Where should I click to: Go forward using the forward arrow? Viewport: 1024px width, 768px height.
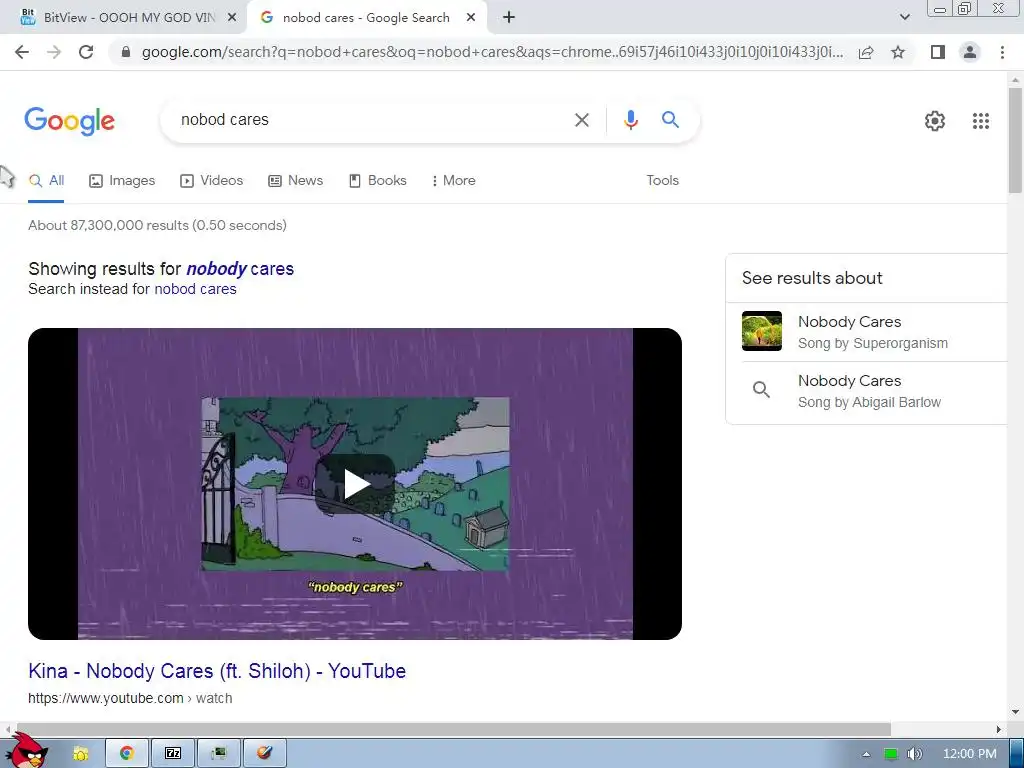point(54,52)
